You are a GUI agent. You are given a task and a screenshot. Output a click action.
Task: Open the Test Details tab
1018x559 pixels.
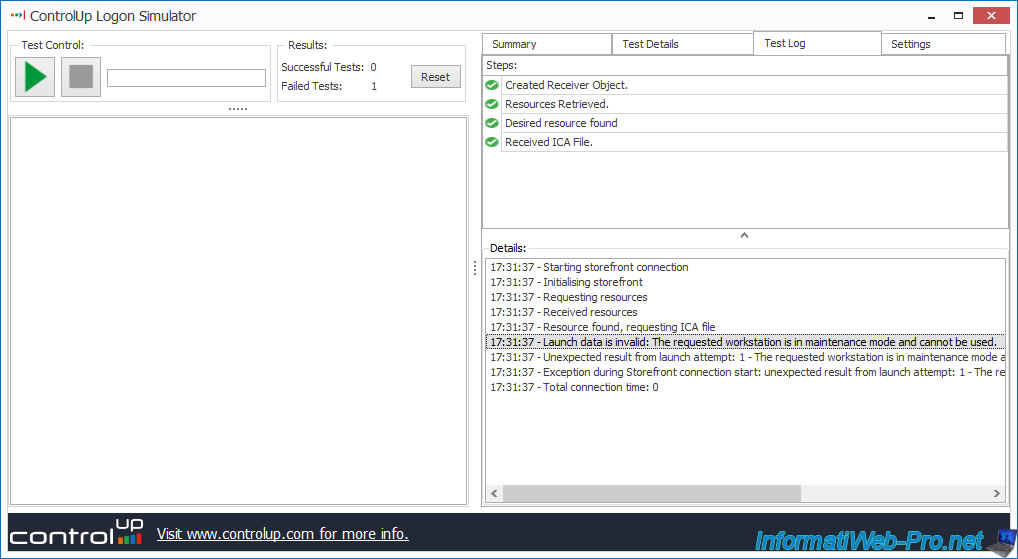tap(682, 44)
